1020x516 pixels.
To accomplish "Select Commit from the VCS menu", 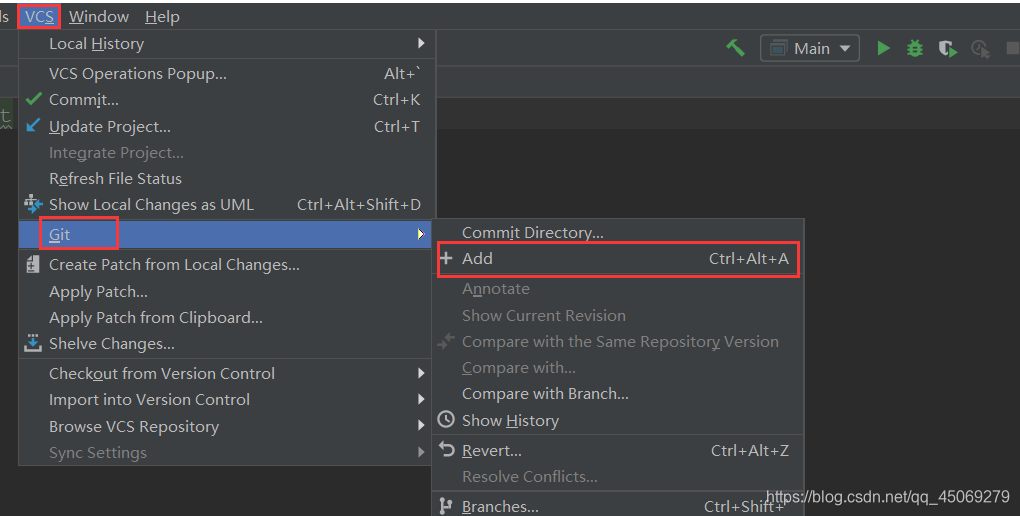I will pos(227,100).
